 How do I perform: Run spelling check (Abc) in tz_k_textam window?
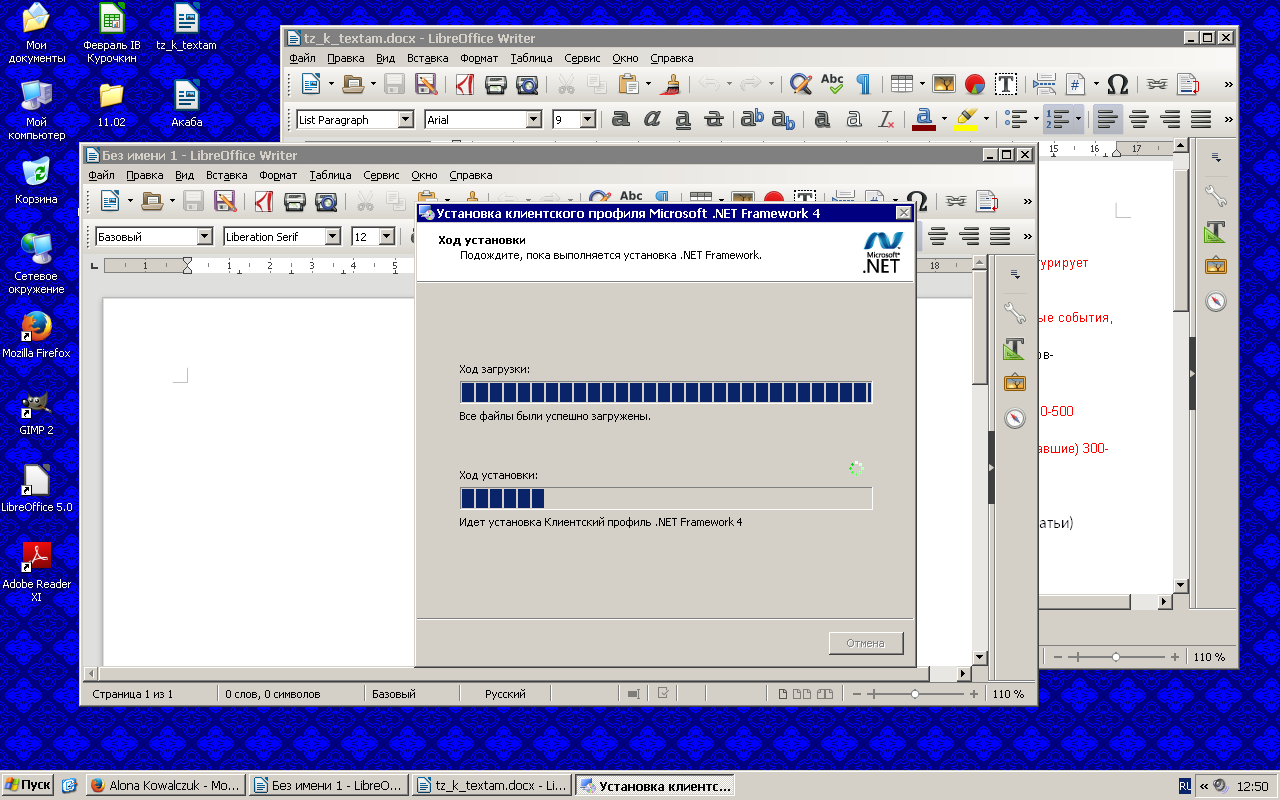831,83
